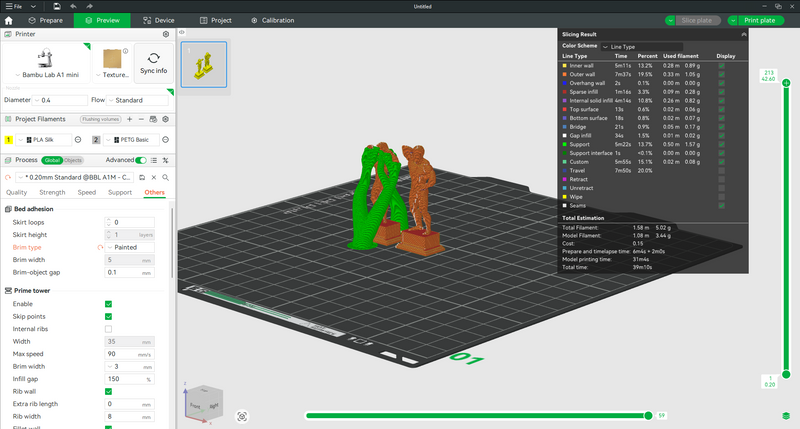This screenshot has width=800, height=429.
Task: Search process settings with magnifier icon
Action: tap(166, 178)
